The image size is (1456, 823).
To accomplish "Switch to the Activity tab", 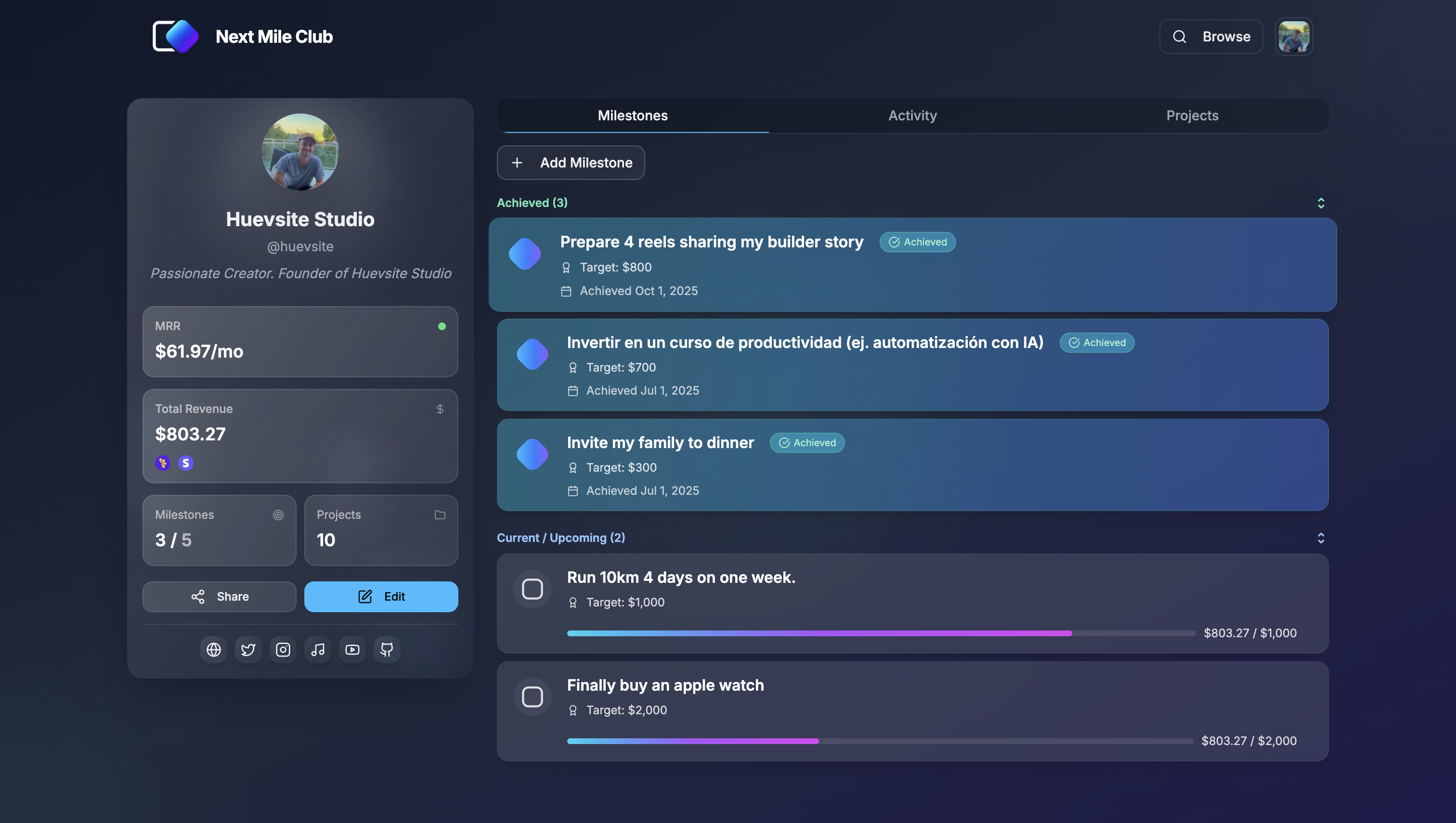I will pyautogui.click(x=912, y=116).
